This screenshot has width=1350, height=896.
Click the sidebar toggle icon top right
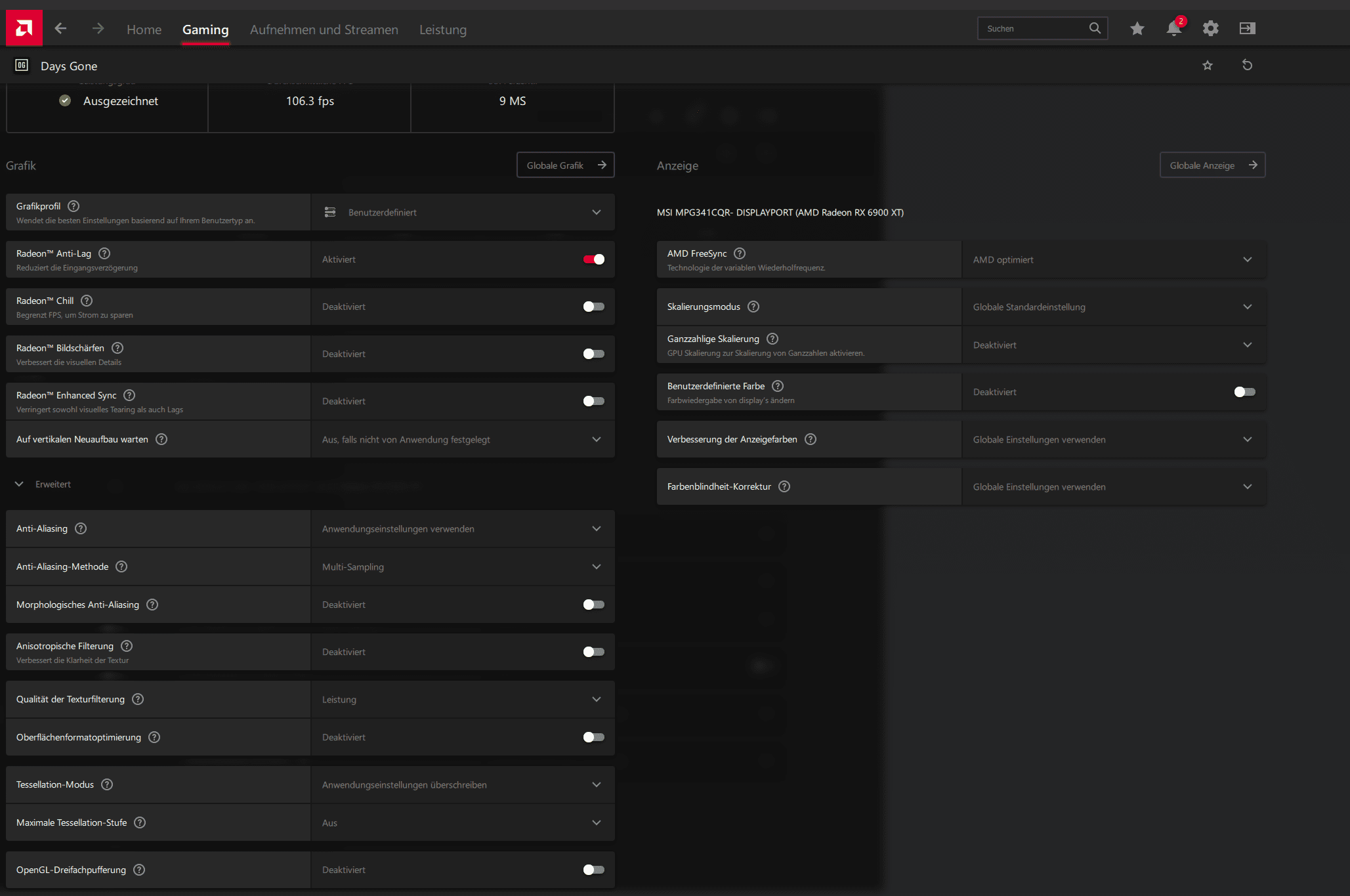[x=1247, y=28]
